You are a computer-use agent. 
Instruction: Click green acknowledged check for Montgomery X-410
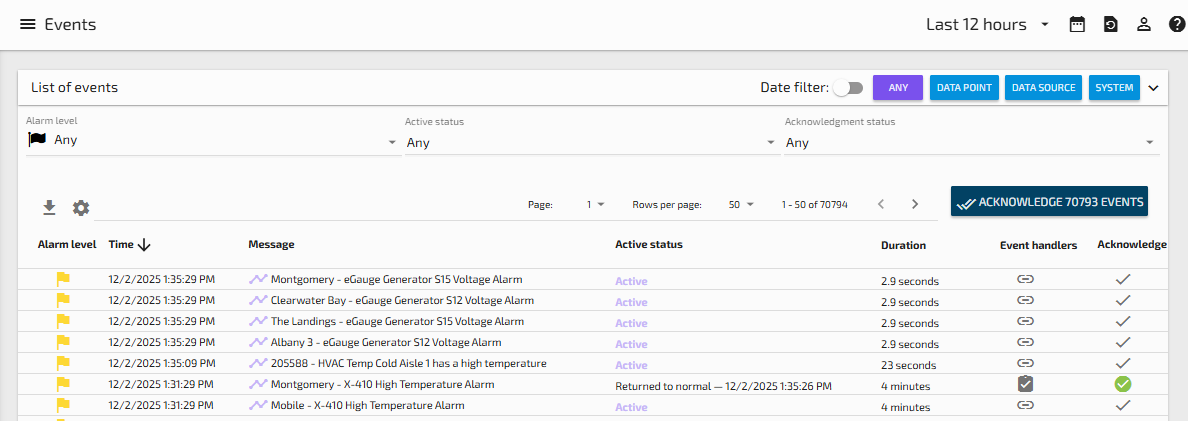click(1123, 384)
